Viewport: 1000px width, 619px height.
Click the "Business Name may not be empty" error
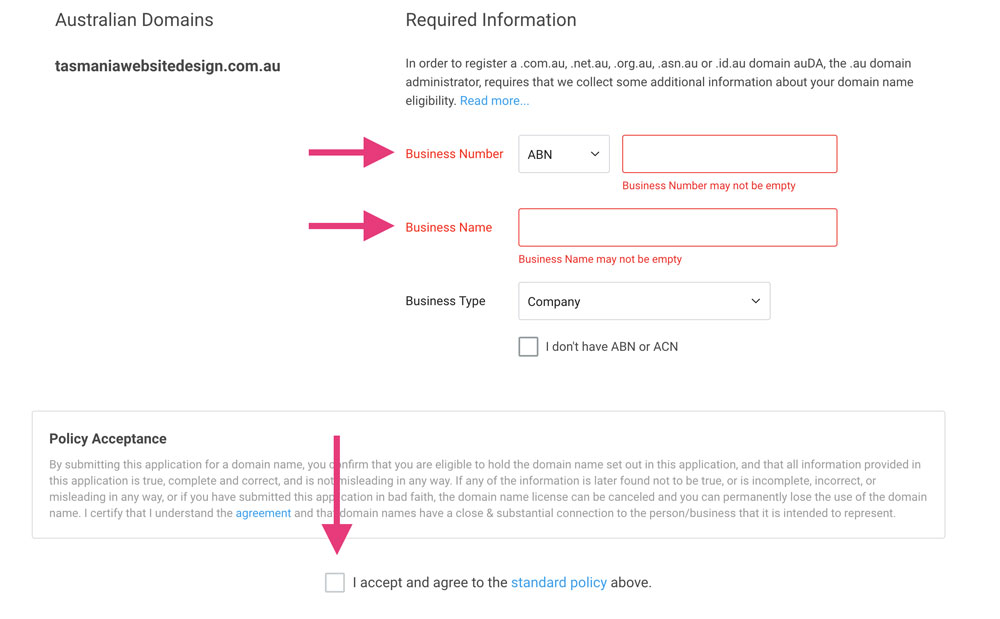tap(599, 259)
